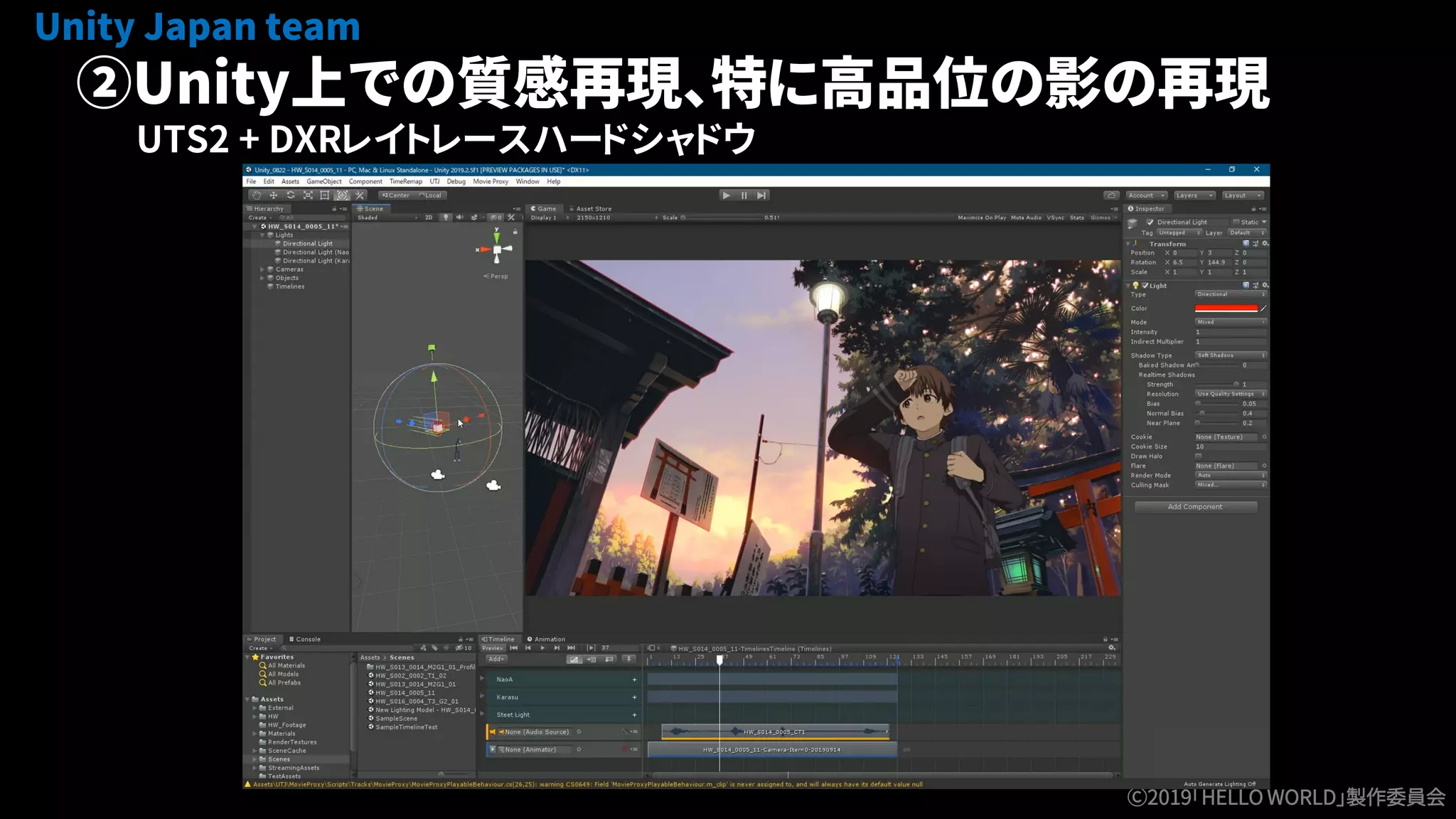Select the main camera icon in scene
Screen dimensions: 1456x819
438,475
